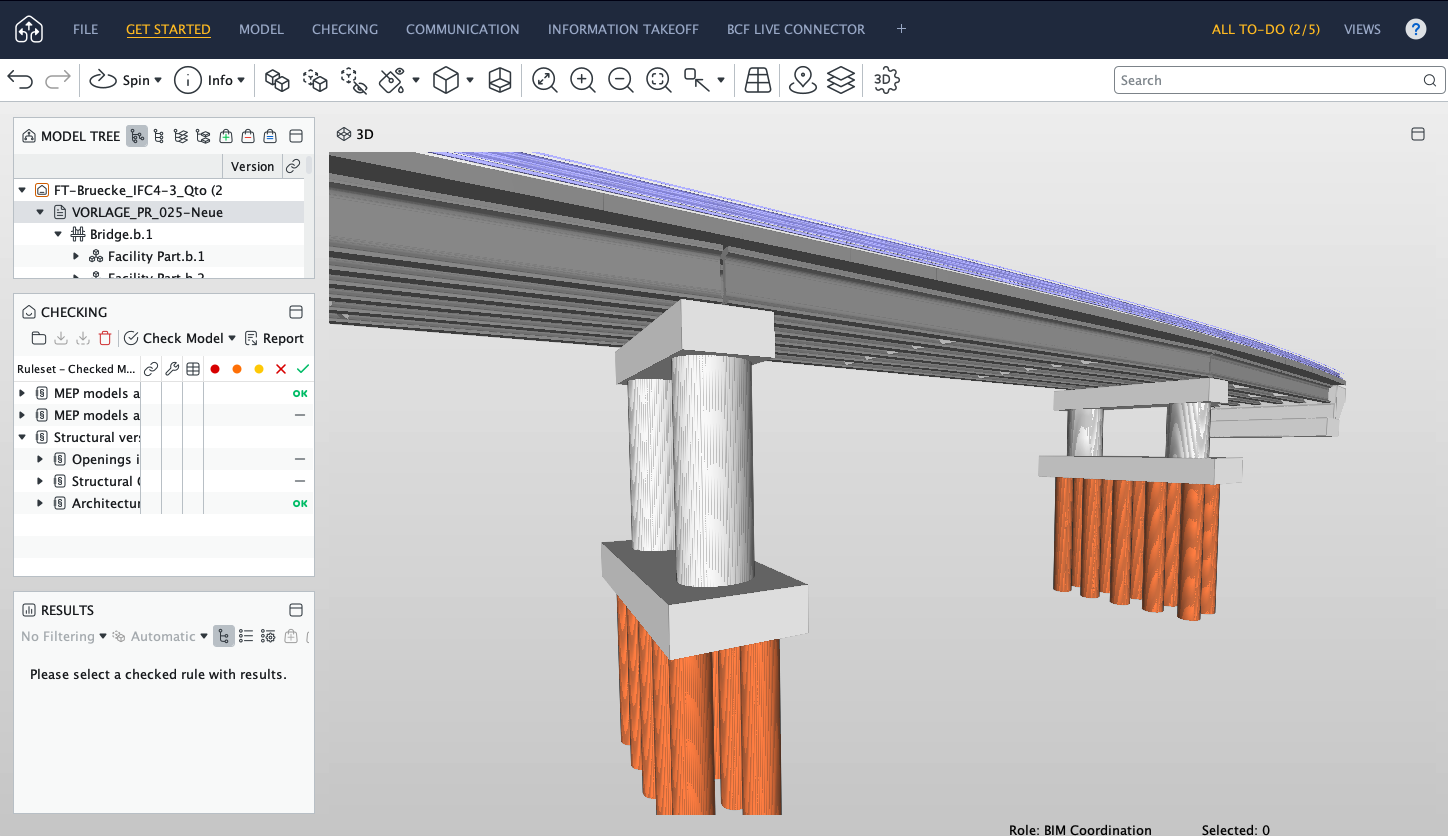1448x836 pixels.
Task: Open the view cube dropdown arrow
Action: [x=470, y=81]
